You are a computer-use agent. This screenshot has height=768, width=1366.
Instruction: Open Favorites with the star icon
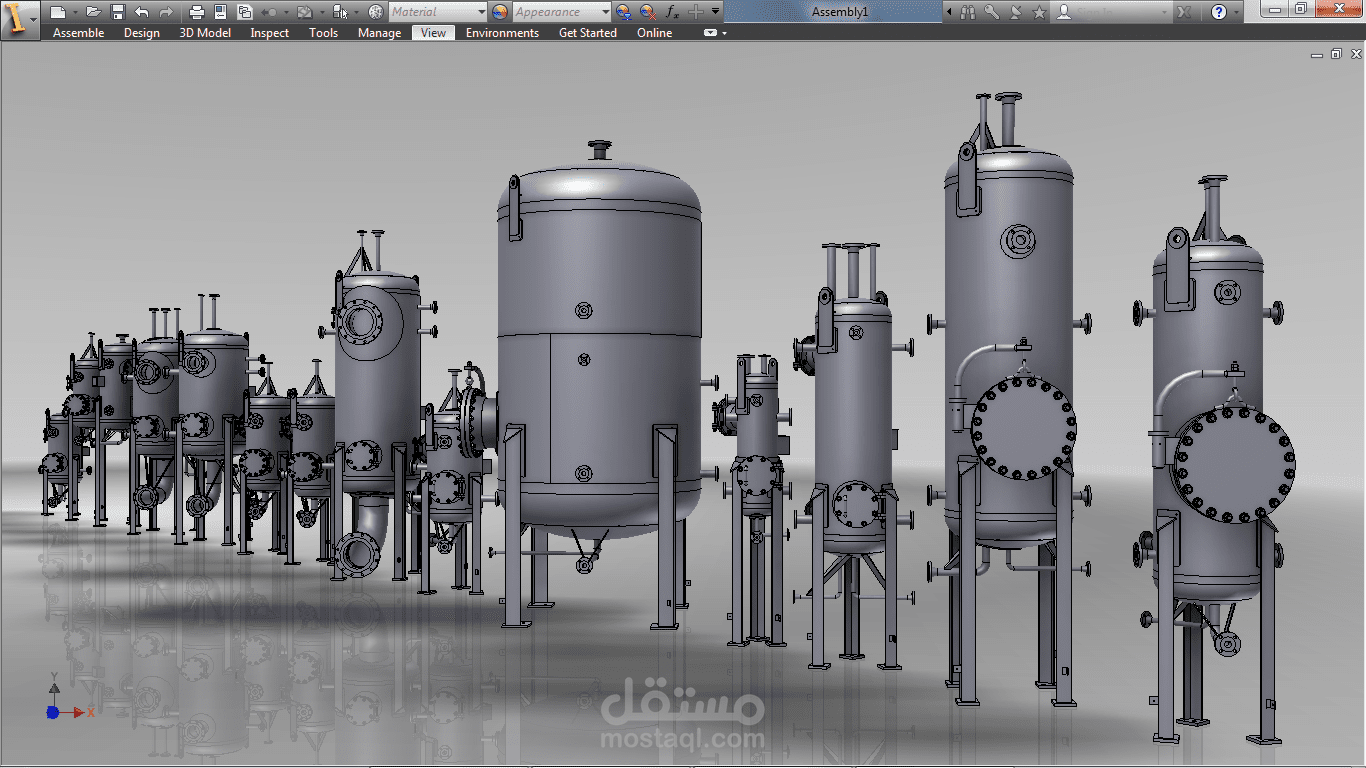1039,12
